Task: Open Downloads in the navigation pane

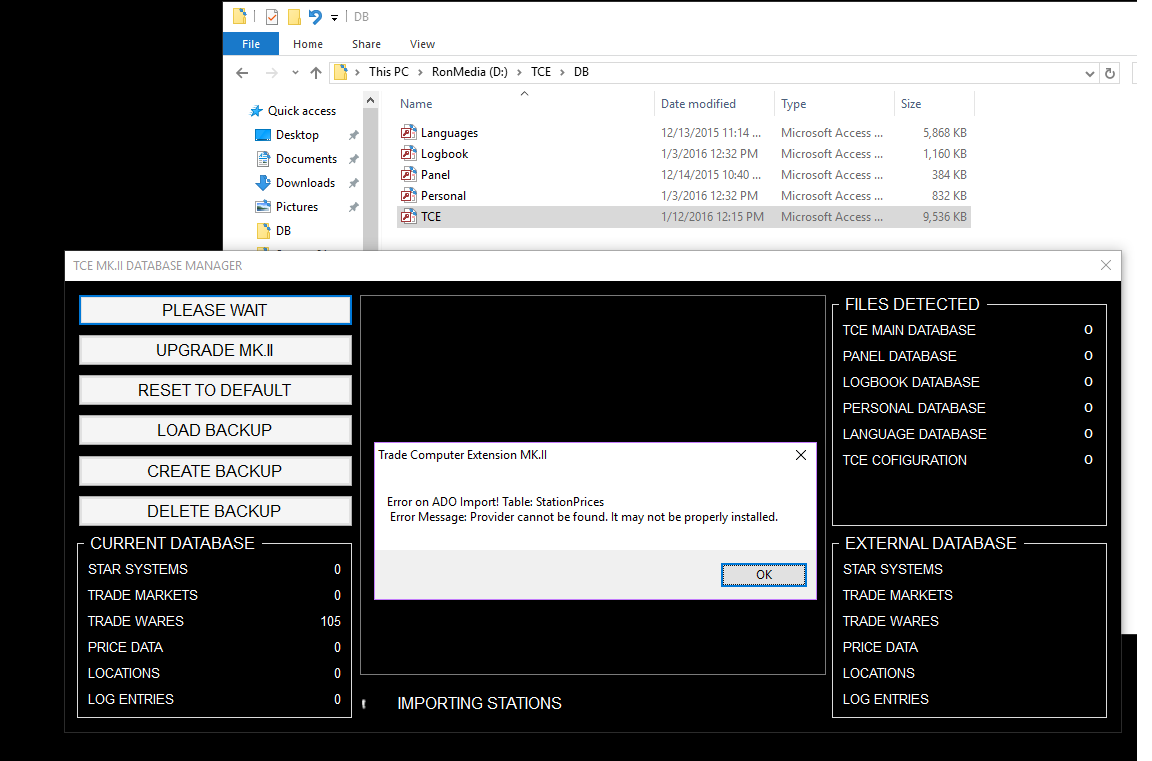Action: 305,183
